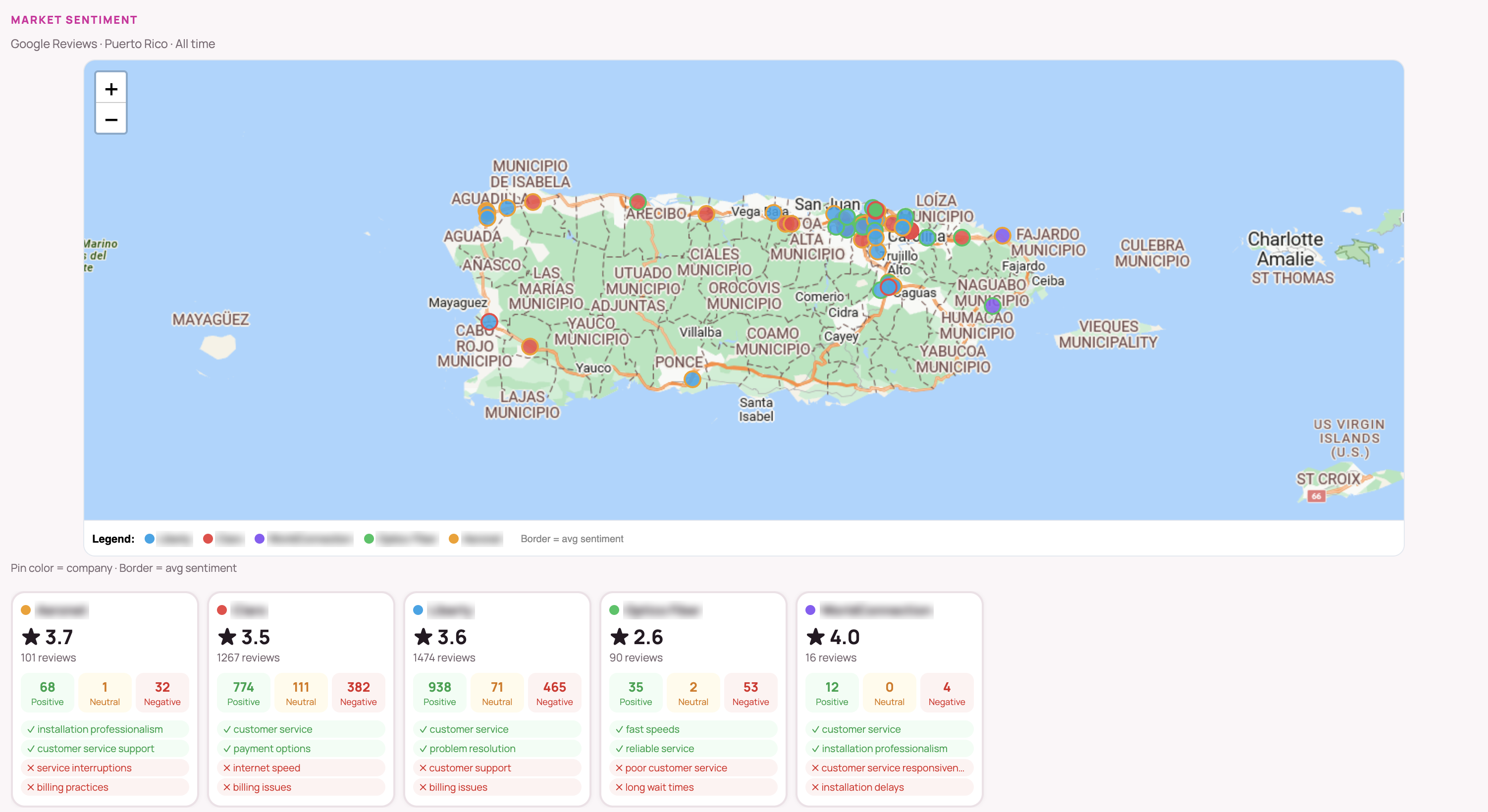Screen dimensions: 1488x812
Task: Click the purple legend swatch
Action: coord(260,538)
